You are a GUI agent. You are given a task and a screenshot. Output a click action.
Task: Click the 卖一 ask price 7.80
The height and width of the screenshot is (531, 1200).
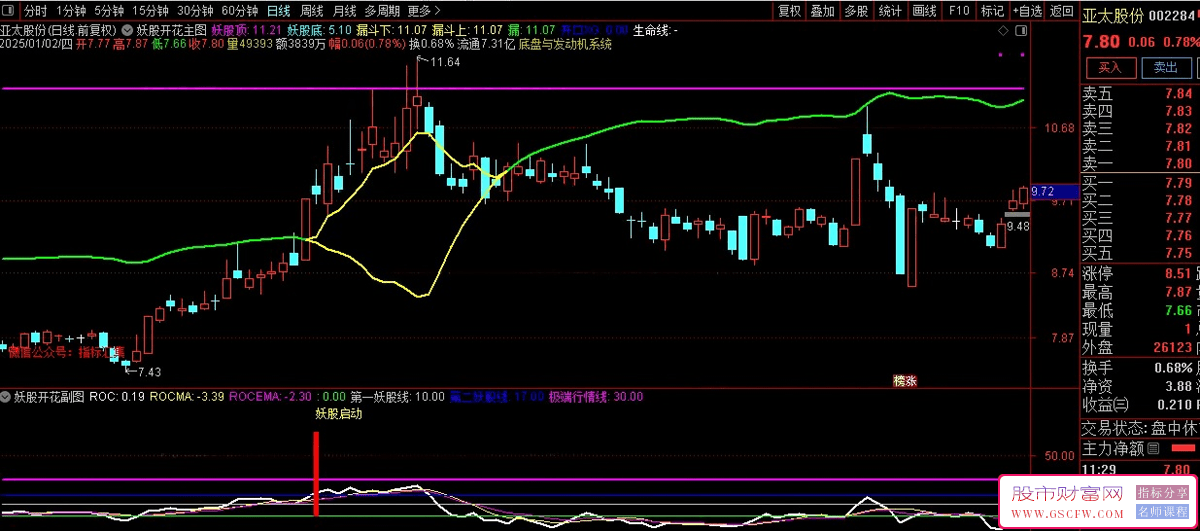[x=1178, y=163]
